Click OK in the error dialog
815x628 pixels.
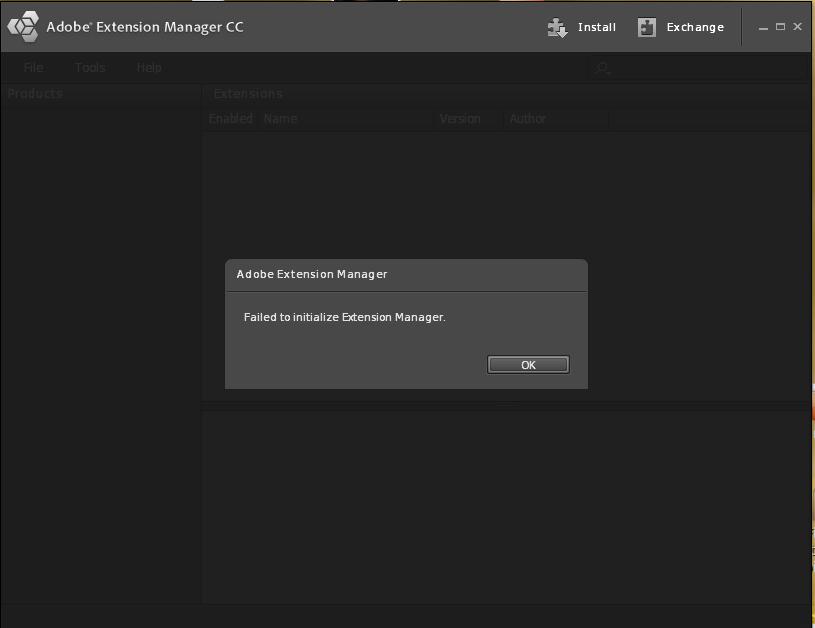tap(528, 364)
